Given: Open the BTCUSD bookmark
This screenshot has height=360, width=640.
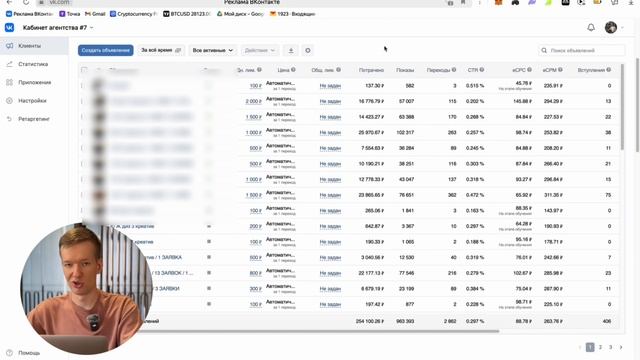Looking at the screenshot, I should [187, 14].
